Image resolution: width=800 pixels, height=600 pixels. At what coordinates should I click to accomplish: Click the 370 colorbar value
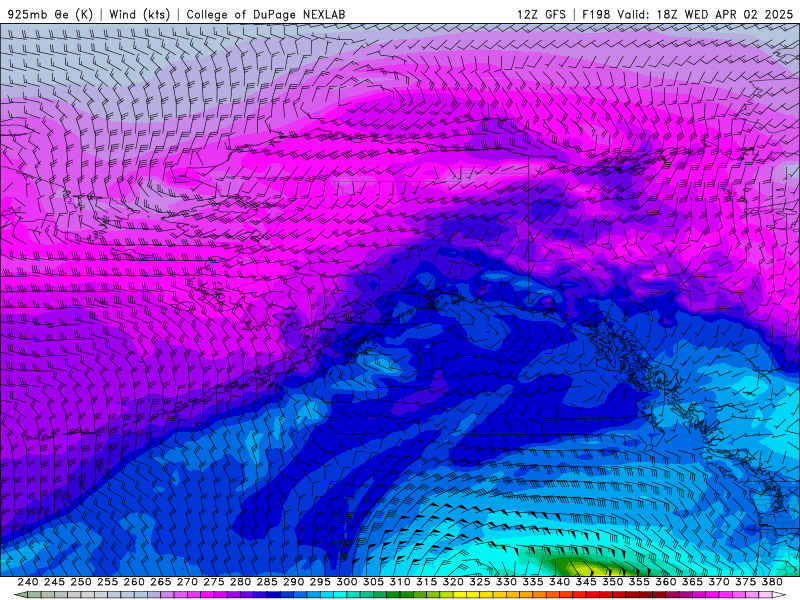point(719,582)
